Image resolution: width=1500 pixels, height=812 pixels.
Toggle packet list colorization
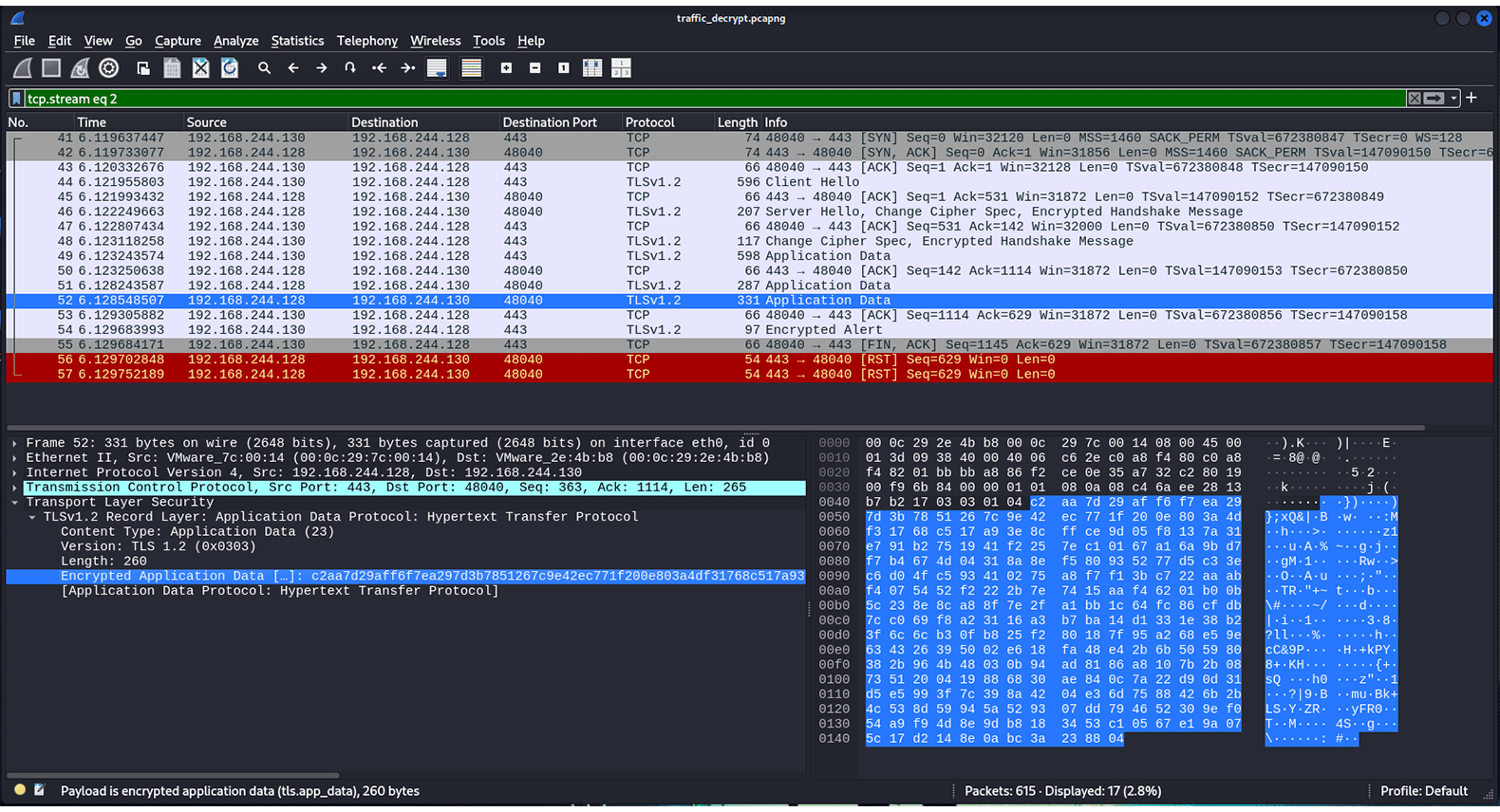(471, 68)
